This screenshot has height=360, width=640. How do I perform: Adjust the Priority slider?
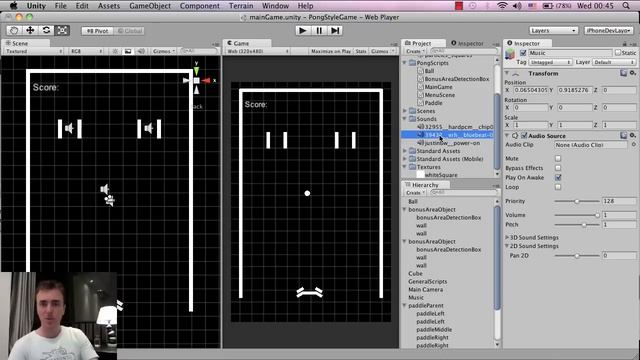pyautogui.click(x=577, y=201)
